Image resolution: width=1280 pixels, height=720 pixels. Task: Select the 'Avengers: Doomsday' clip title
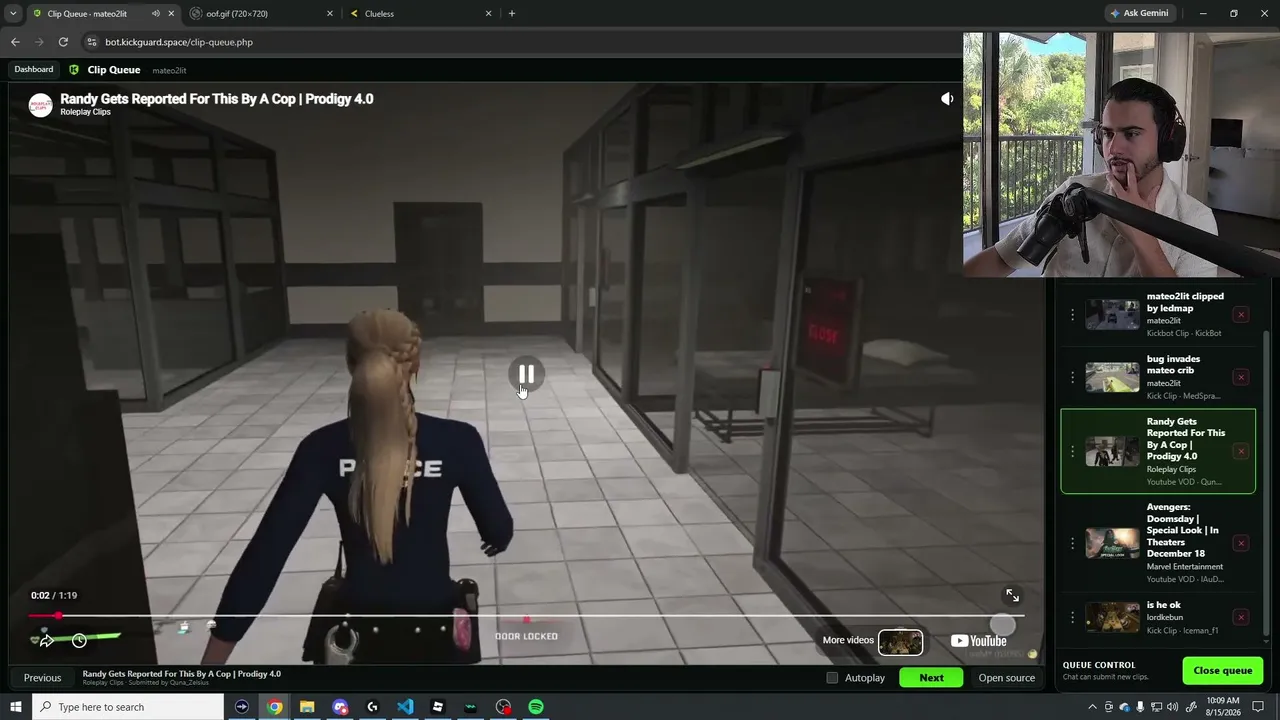tap(1182, 530)
